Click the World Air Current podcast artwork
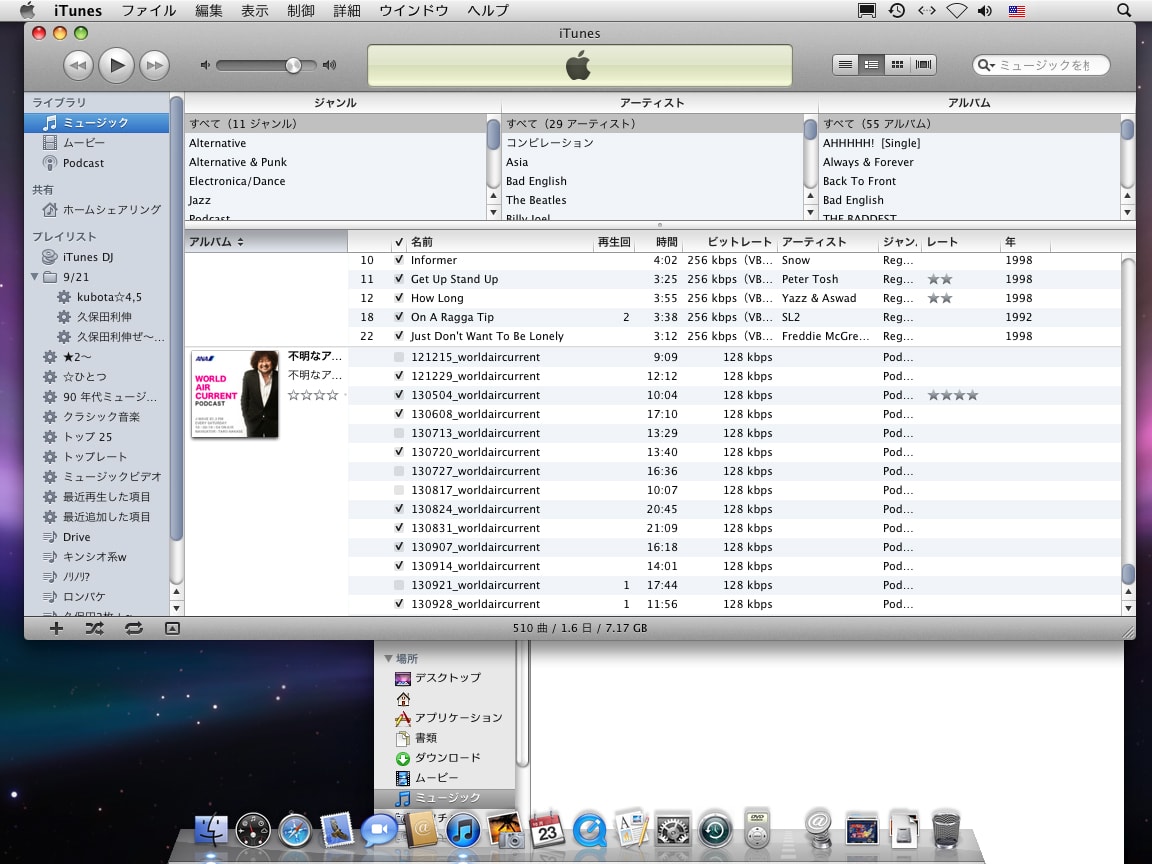The image size is (1152, 864). pyautogui.click(x=235, y=394)
